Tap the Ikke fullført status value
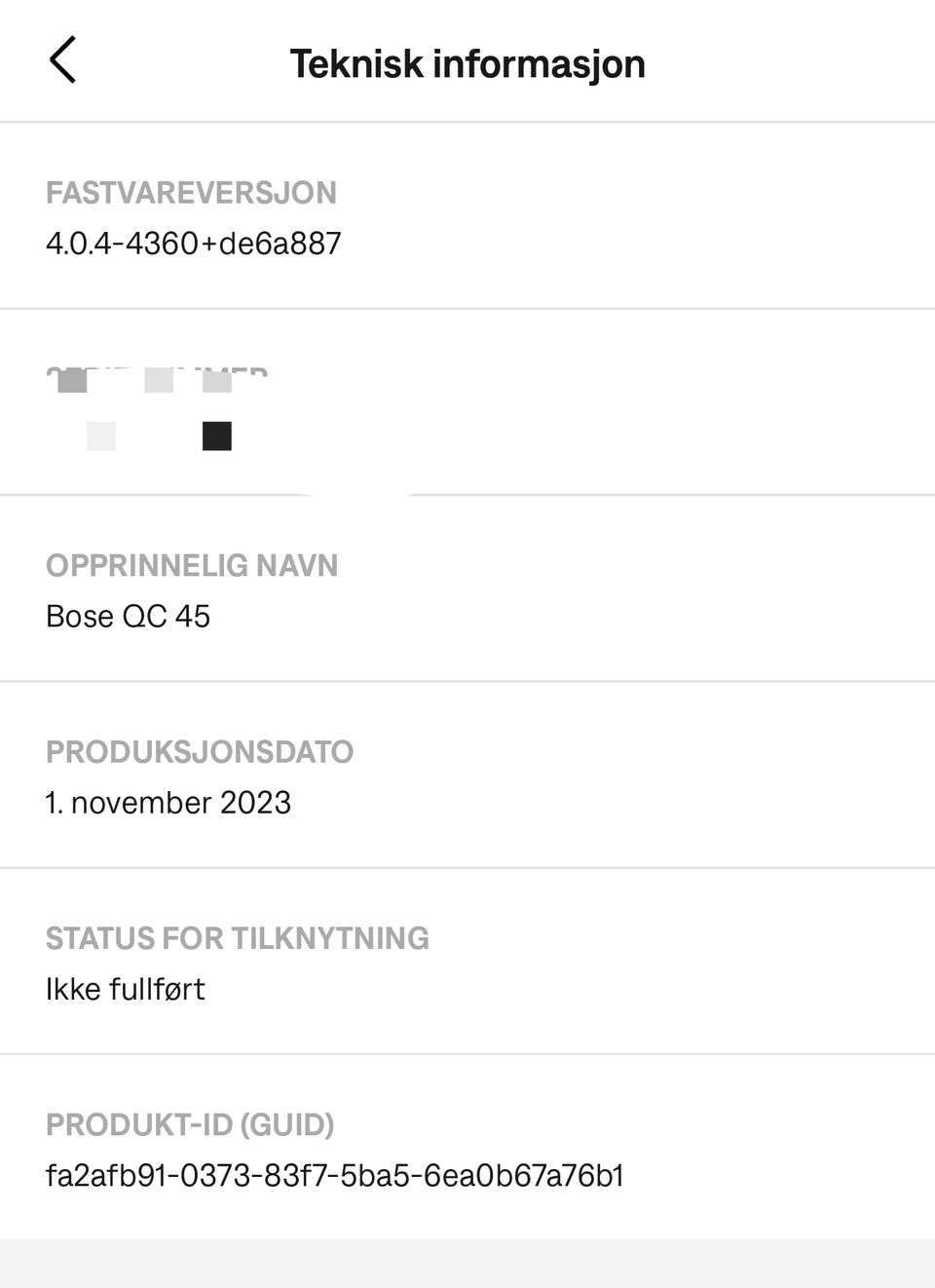 click(126, 989)
